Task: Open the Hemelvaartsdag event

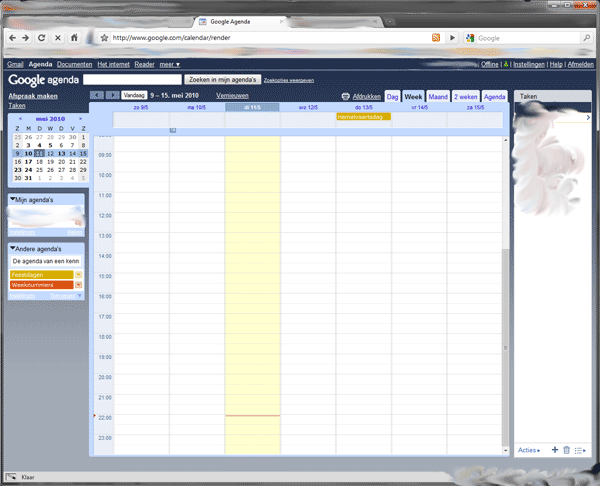Action: (x=364, y=117)
